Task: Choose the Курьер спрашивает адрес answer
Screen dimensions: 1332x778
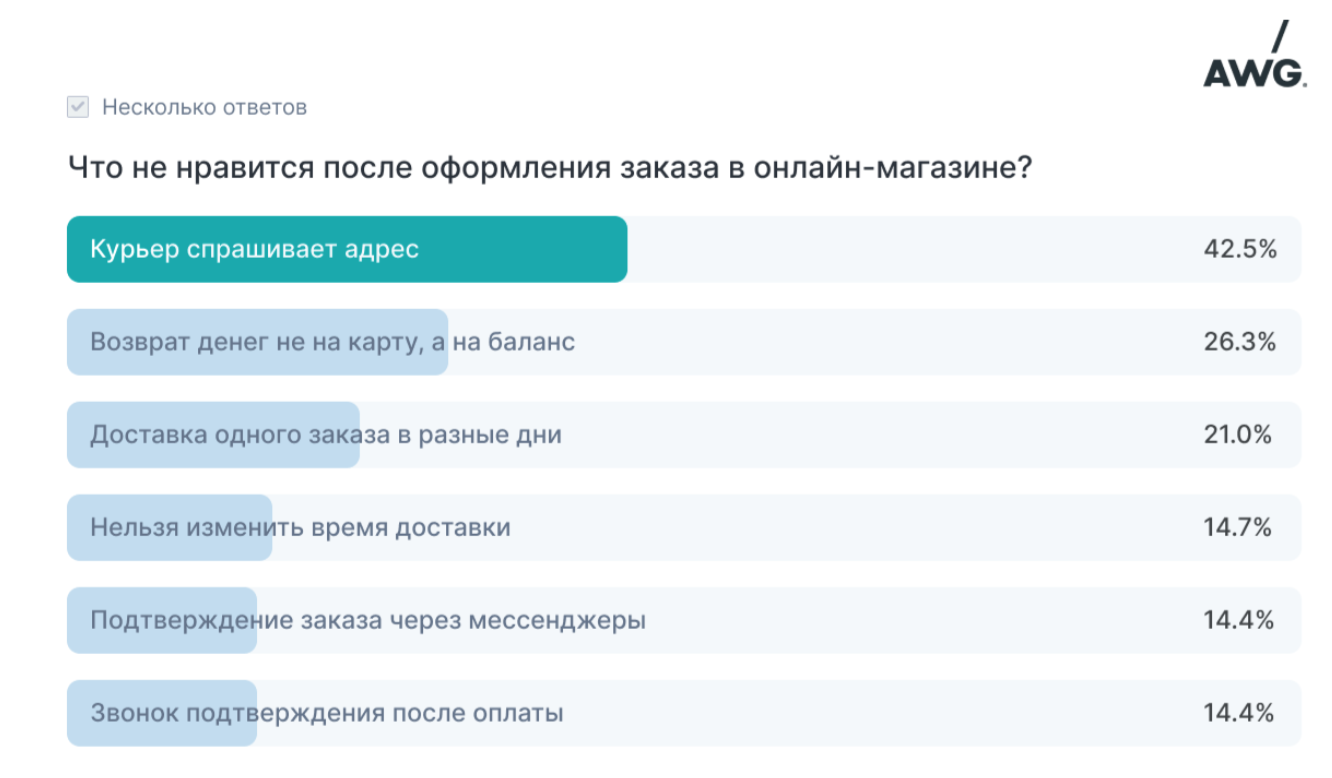Action: pos(684,249)
